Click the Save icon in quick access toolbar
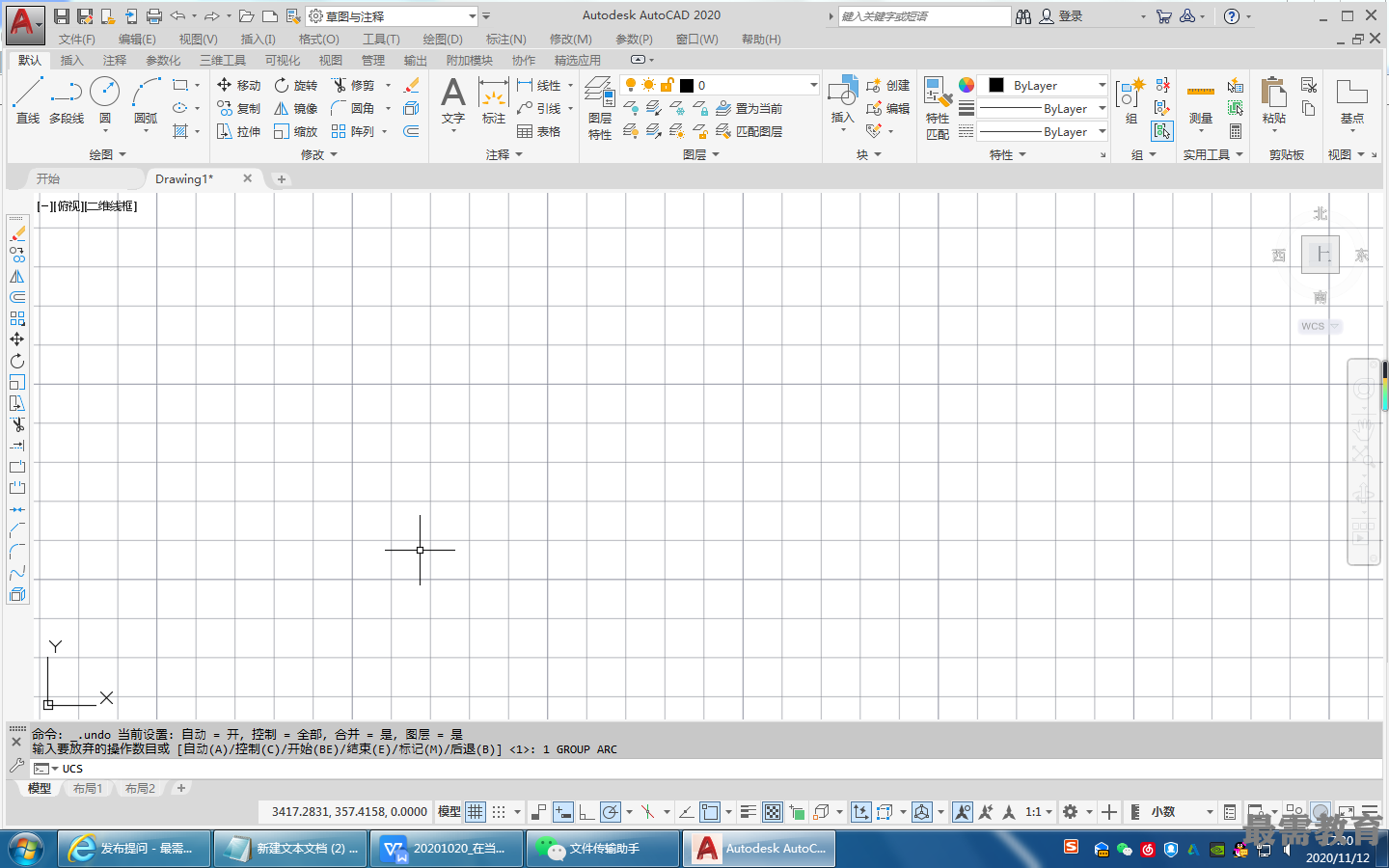 pyautogui.click(x=62, y=16)
